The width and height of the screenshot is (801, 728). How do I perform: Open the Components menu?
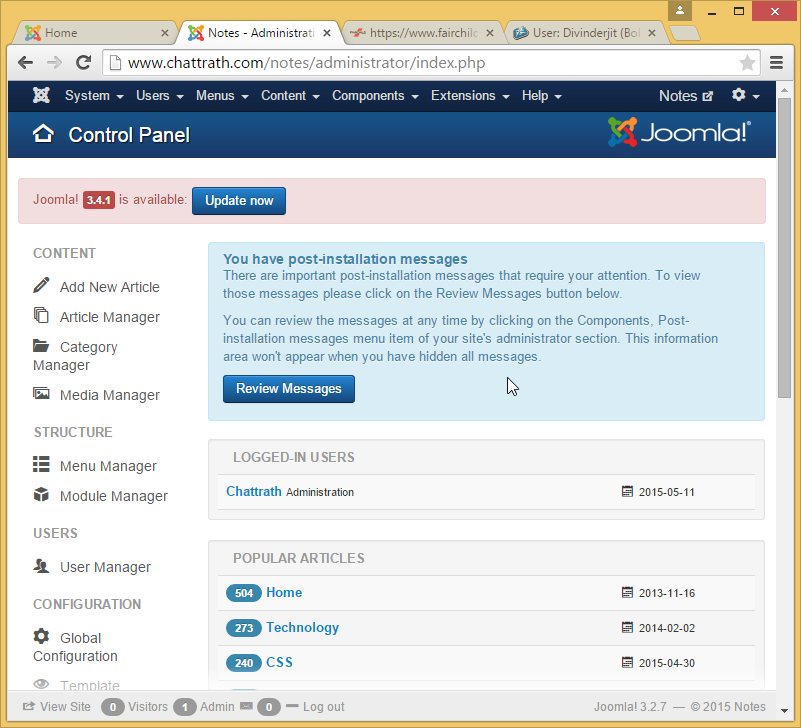point(374,96)
